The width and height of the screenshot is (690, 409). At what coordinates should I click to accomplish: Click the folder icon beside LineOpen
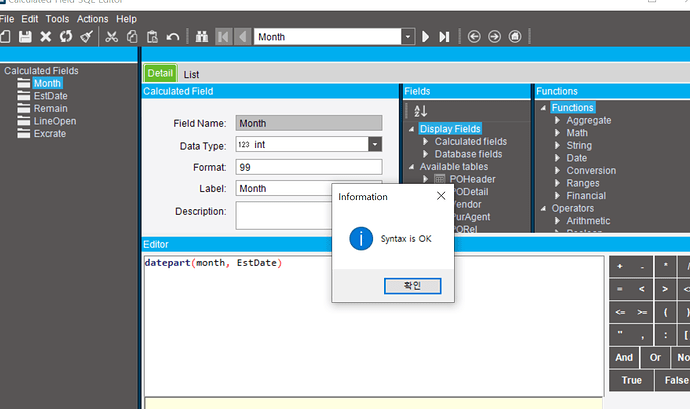(24, 121)
